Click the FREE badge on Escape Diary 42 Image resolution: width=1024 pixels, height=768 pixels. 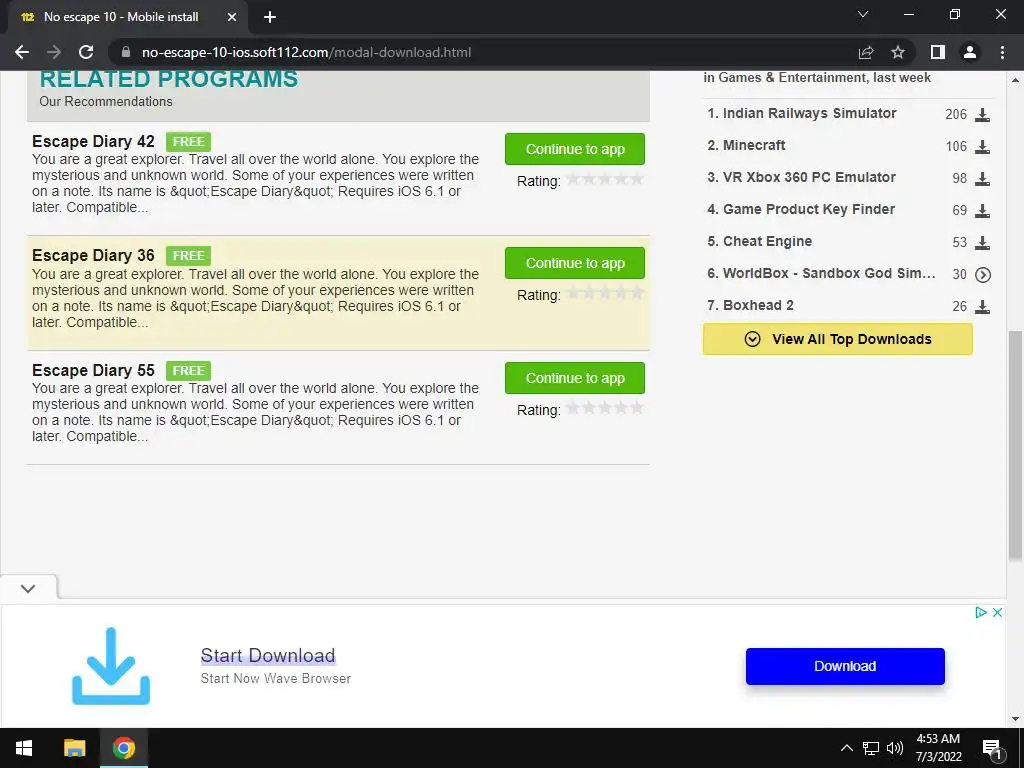tap(188, 142)
